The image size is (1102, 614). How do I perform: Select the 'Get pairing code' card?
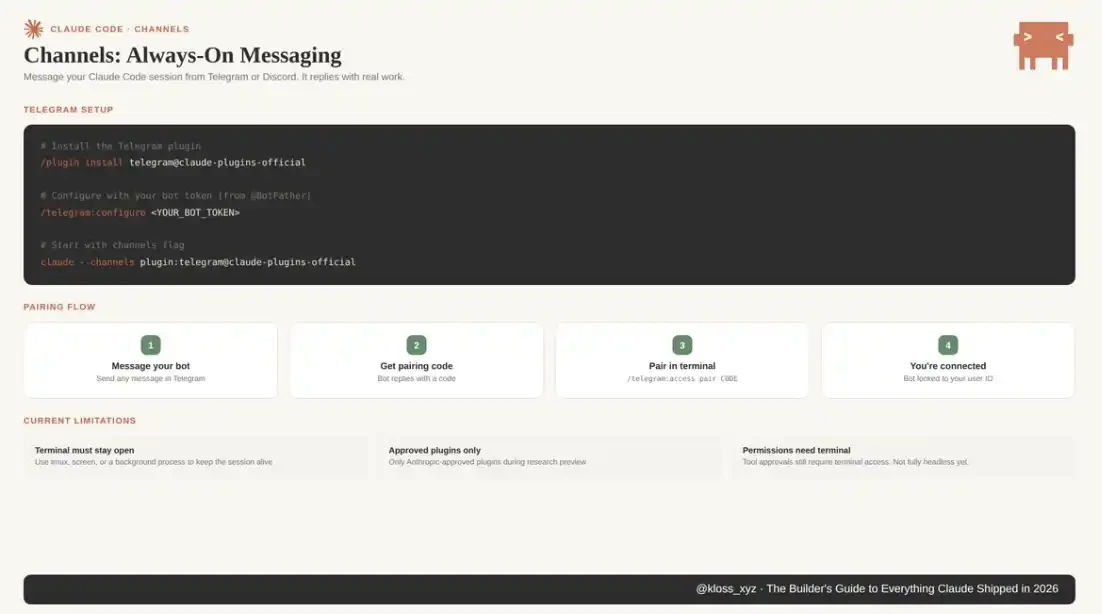[x=417, y=361]
